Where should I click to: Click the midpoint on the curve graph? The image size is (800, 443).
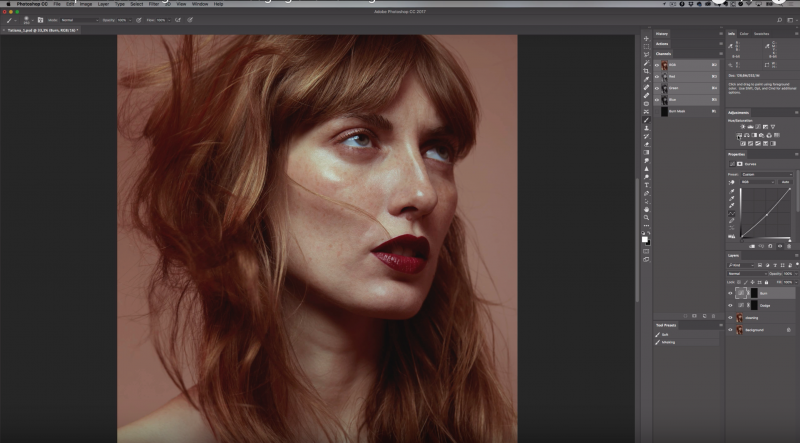coord(767,215)
